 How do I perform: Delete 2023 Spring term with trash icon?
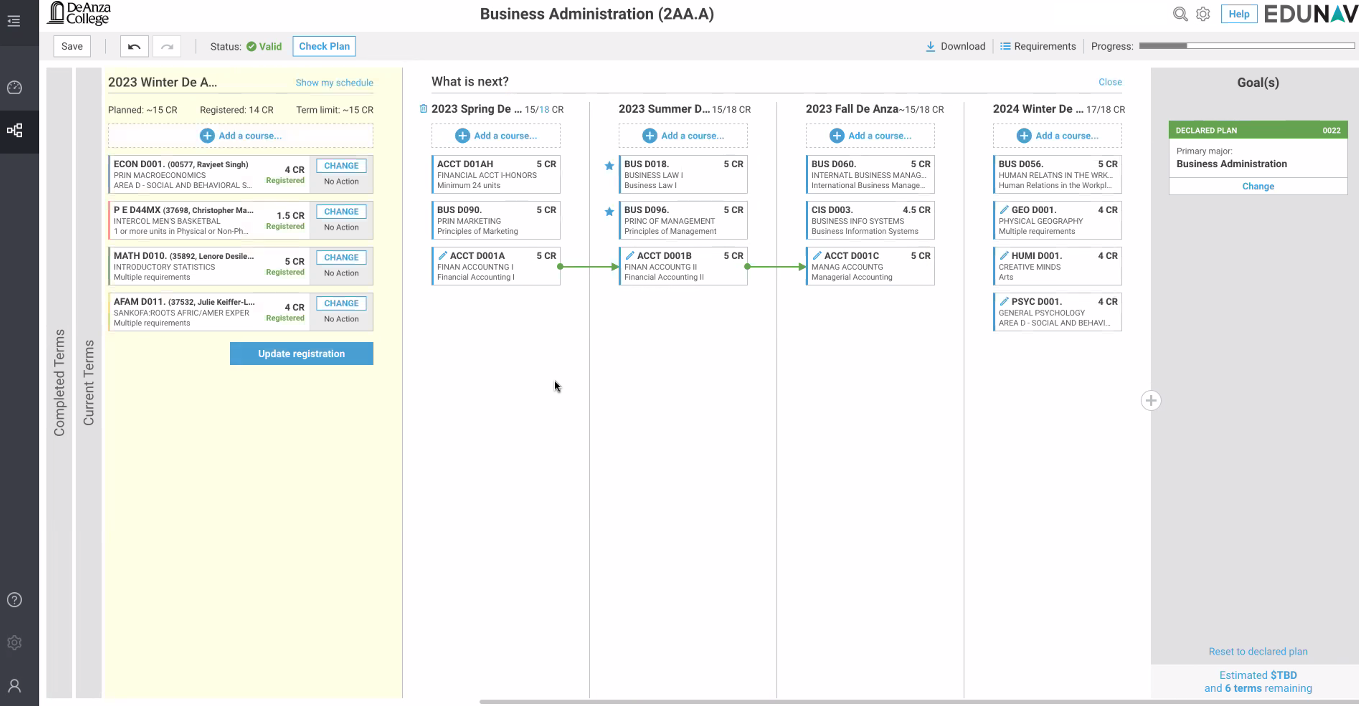pyautogui.click(x=423, y=109)
